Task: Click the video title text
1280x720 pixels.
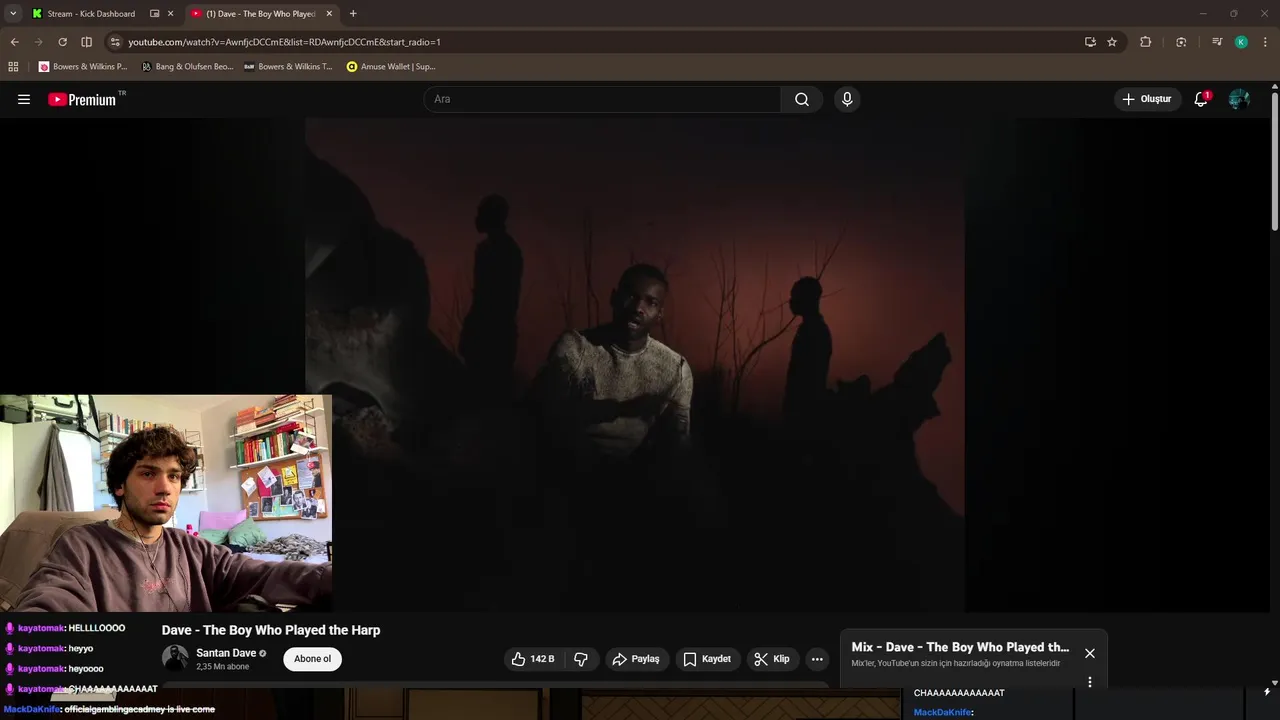Action: pos(271,630)
